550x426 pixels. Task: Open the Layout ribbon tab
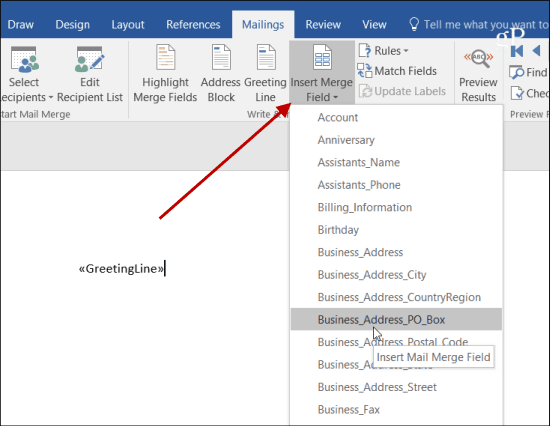tap(128, 25)
